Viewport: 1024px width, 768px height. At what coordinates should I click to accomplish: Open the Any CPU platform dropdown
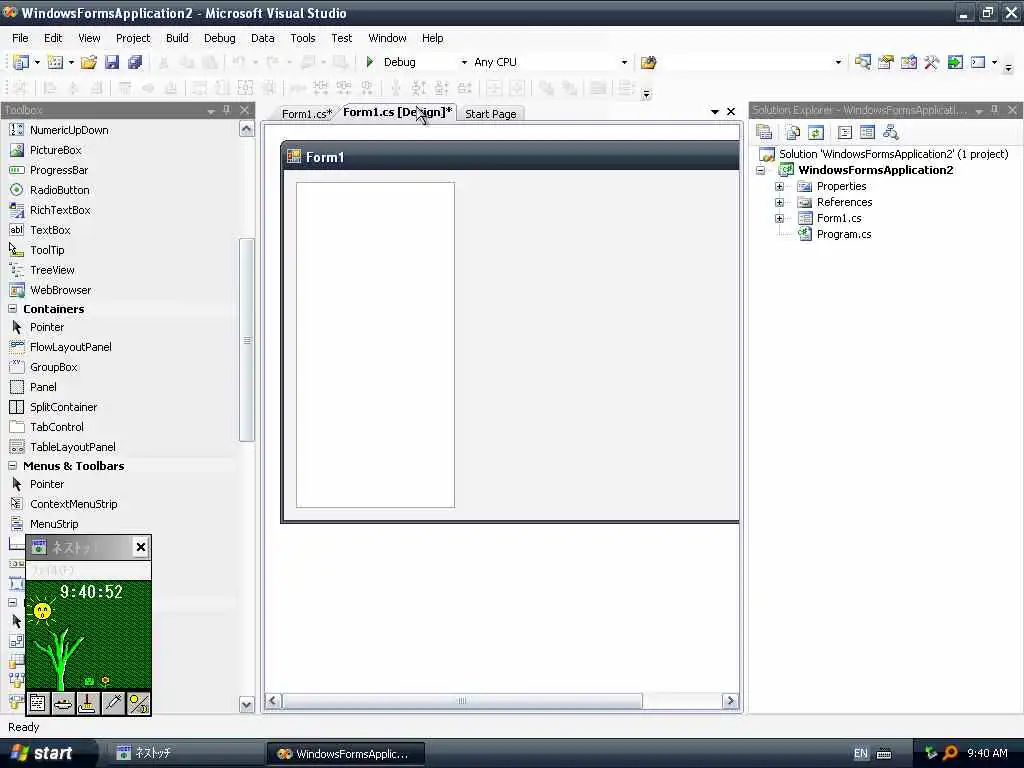(x=624, y=62)
